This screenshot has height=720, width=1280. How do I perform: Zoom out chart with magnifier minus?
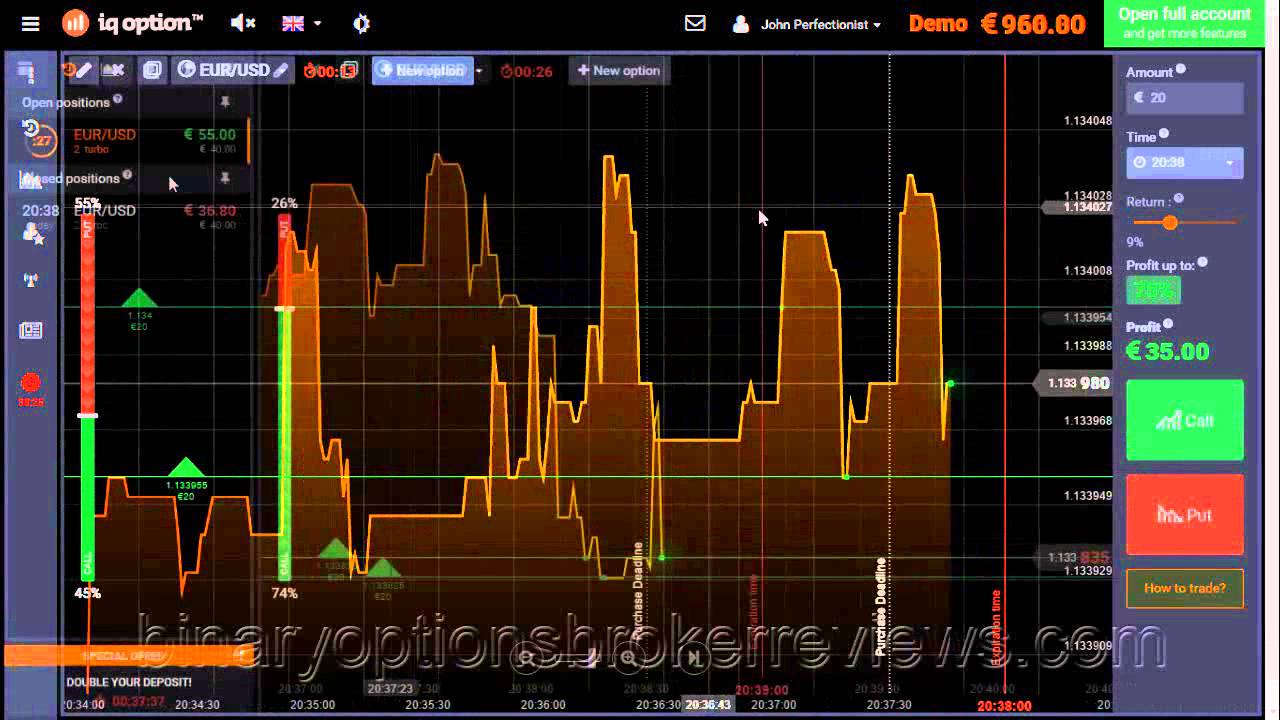coord(527,657)
